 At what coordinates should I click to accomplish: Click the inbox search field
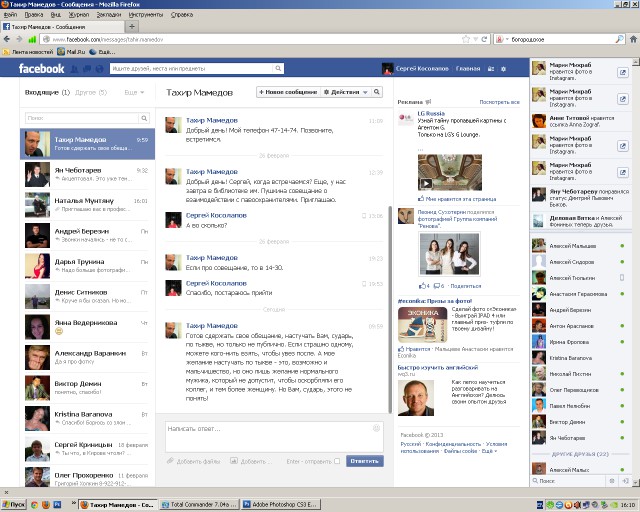coord(82,118)
